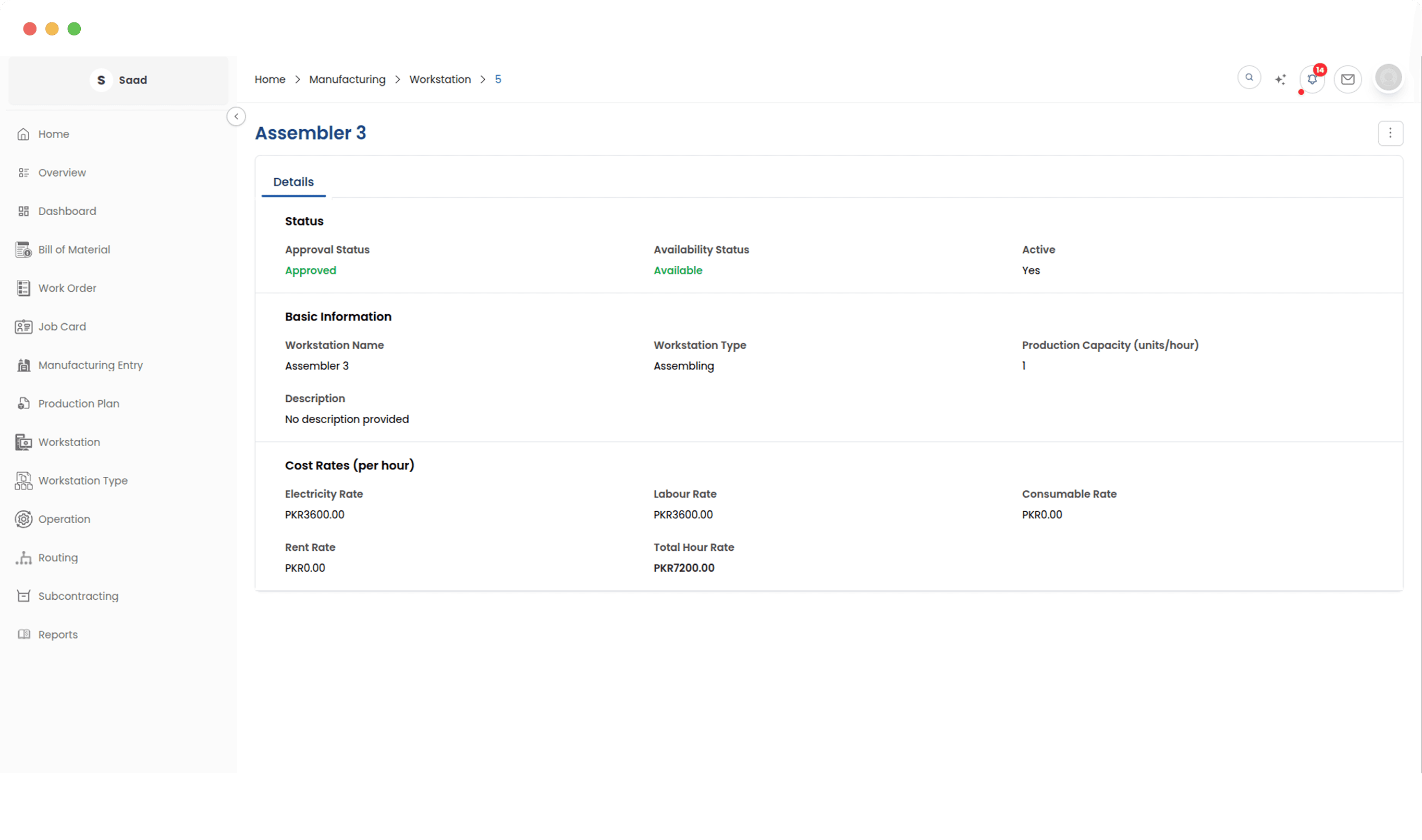This screenshot has width=1422, height=840.
Task: Navigate to Workstation via breadcrumb
Action: coord(440,79)
